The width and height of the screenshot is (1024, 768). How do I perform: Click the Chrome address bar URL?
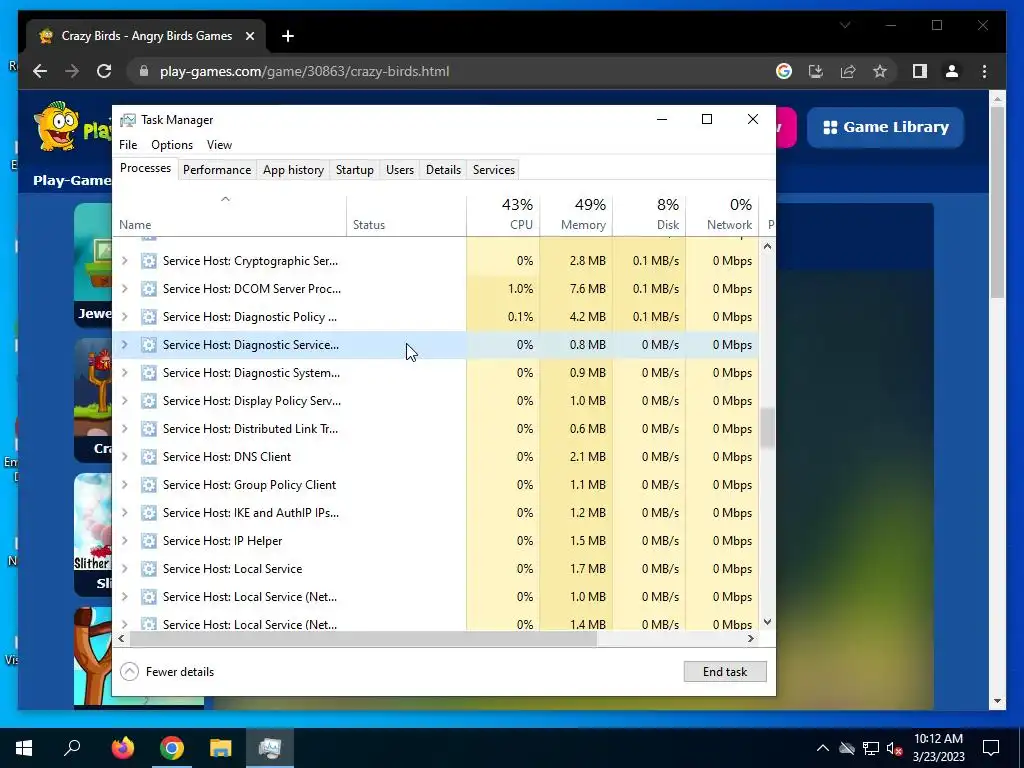[x=304, y=71]
